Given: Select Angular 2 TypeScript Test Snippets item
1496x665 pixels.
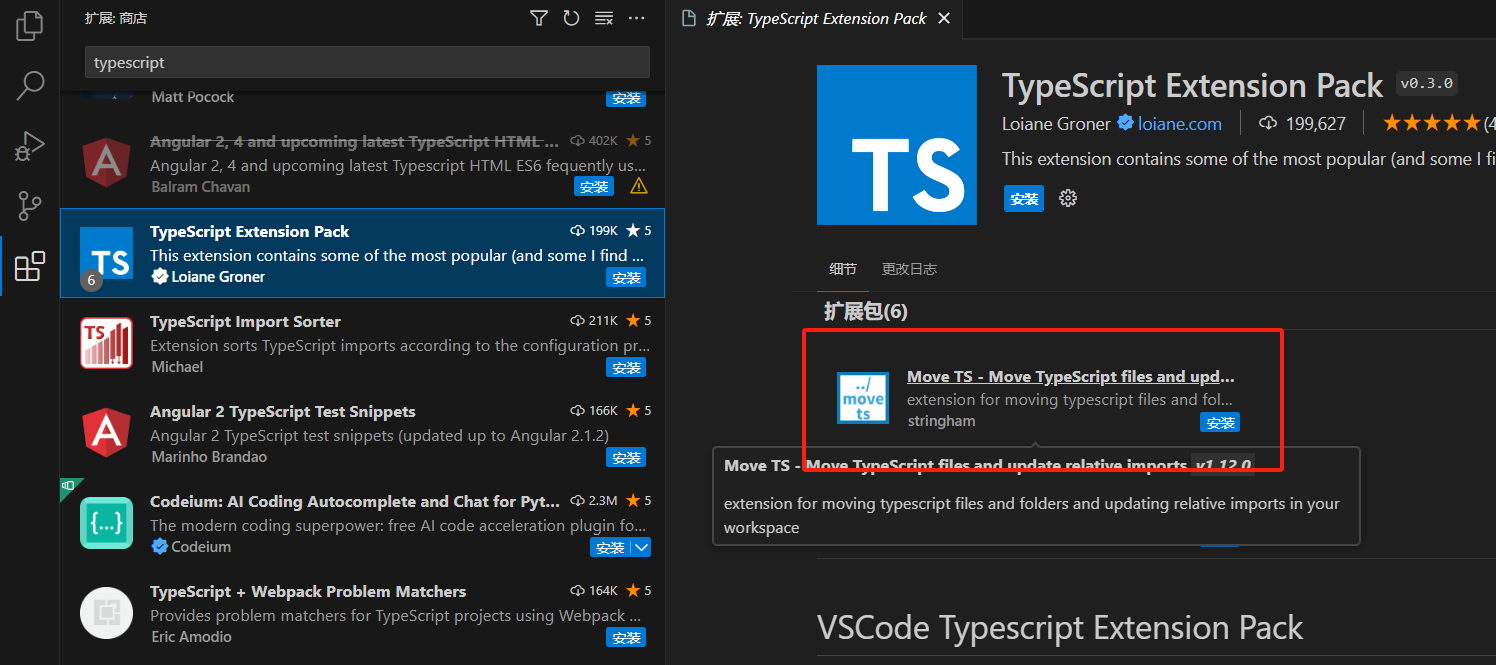Looking at the screenshot, I should 362,433.
